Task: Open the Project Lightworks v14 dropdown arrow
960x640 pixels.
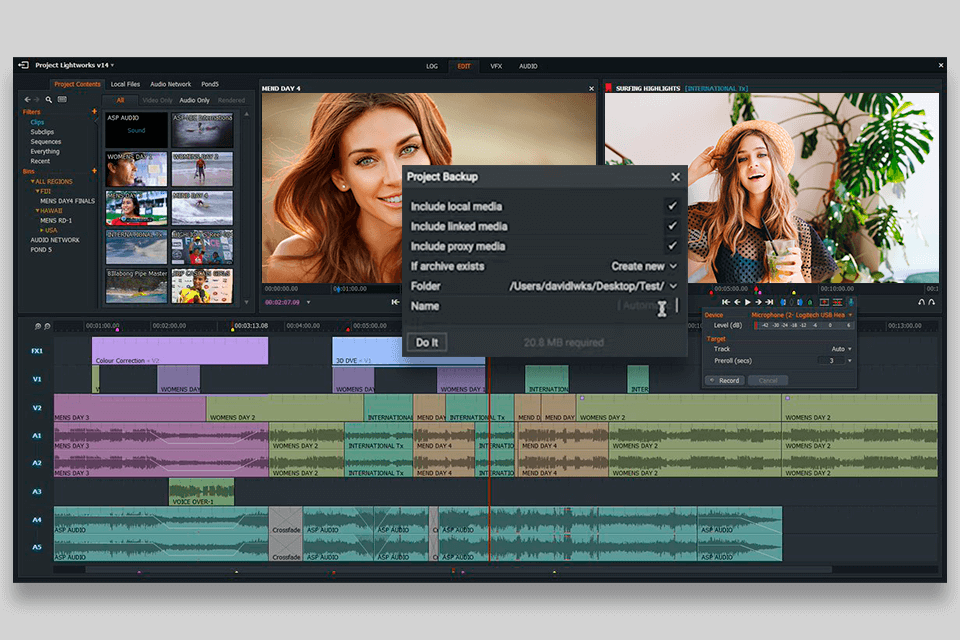Action: 112,65
